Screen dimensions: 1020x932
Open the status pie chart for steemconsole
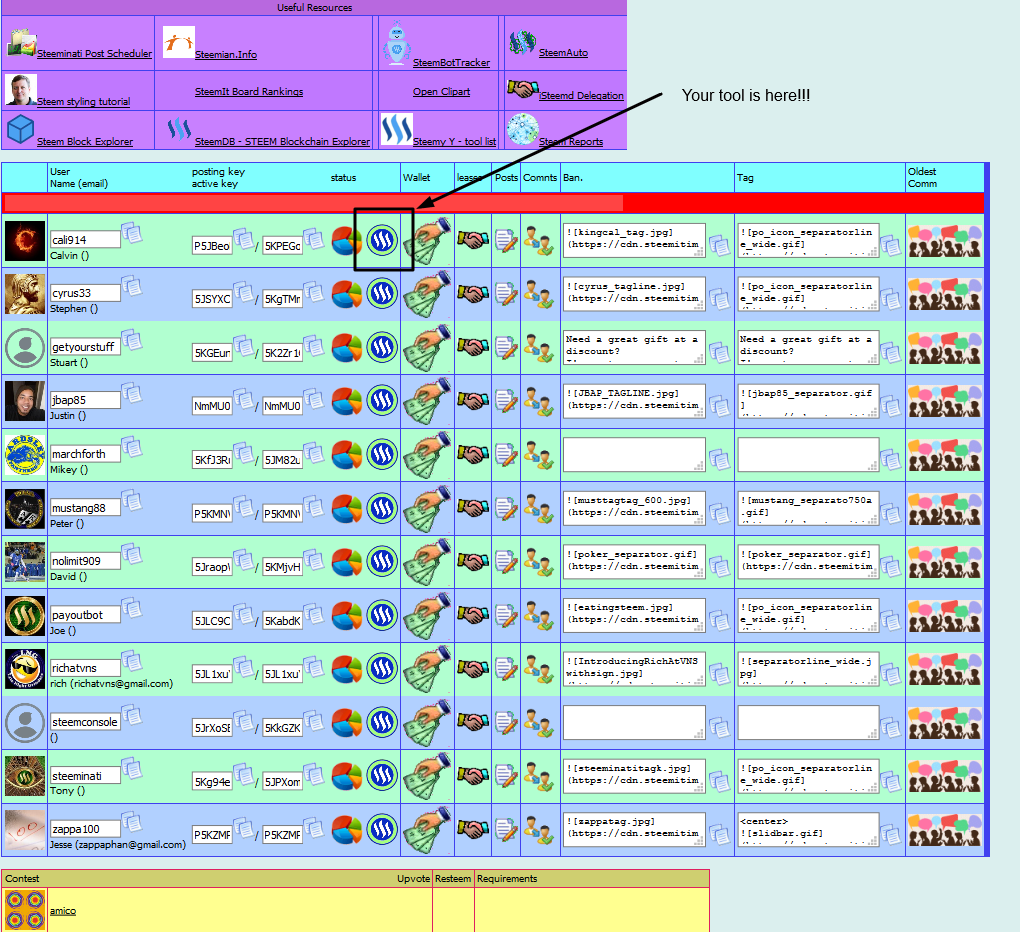347,723
